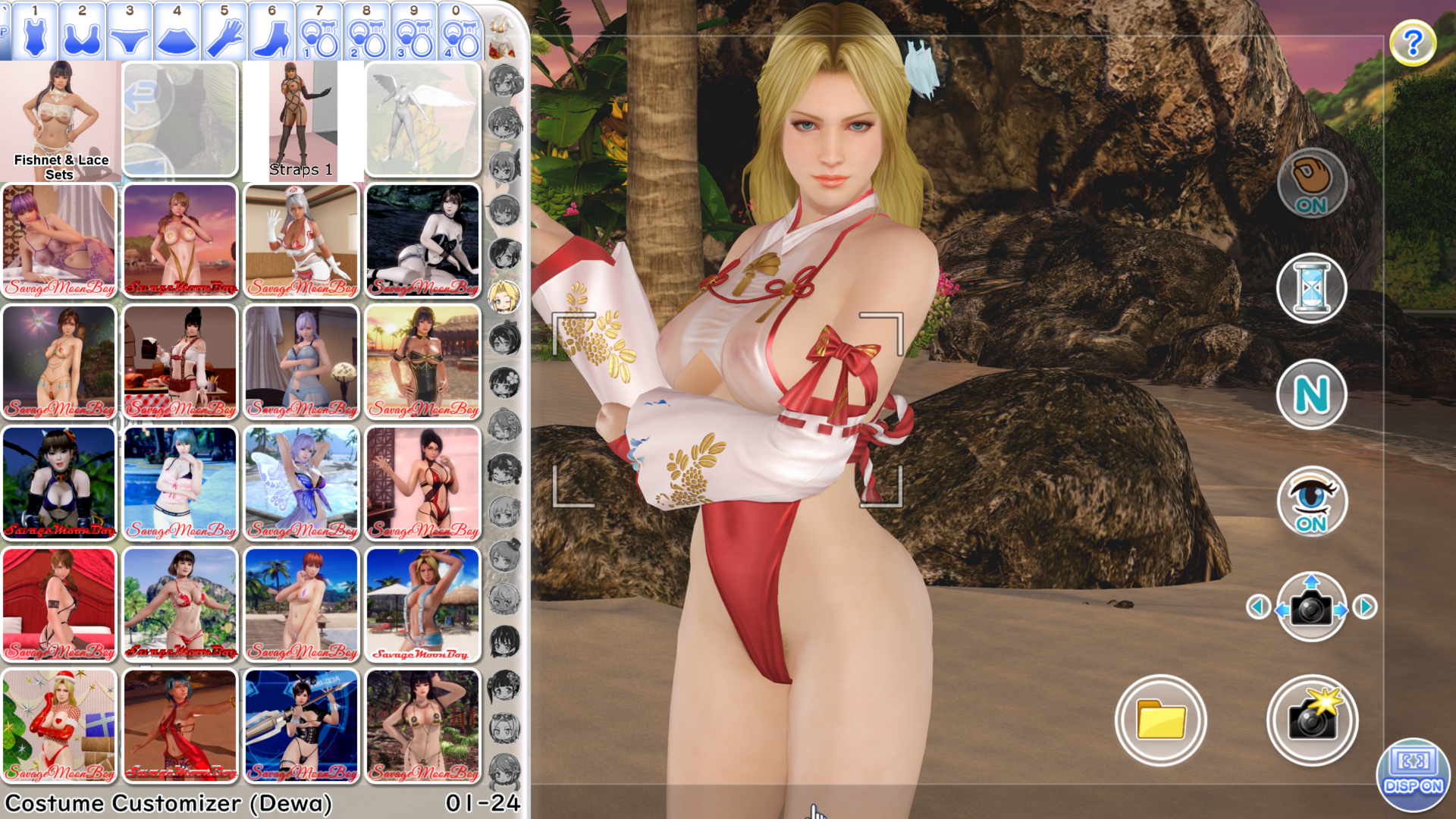Pick the beer mug bar scene thumbnail
Viewport: 1456px width, 819px height.
180,362
